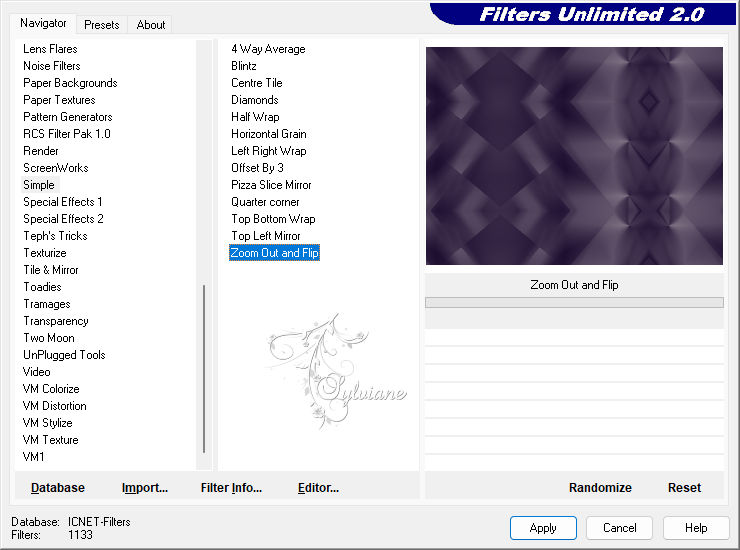Open the Help button
Viewport: 740px width, 550px height.
pos(696,527)
